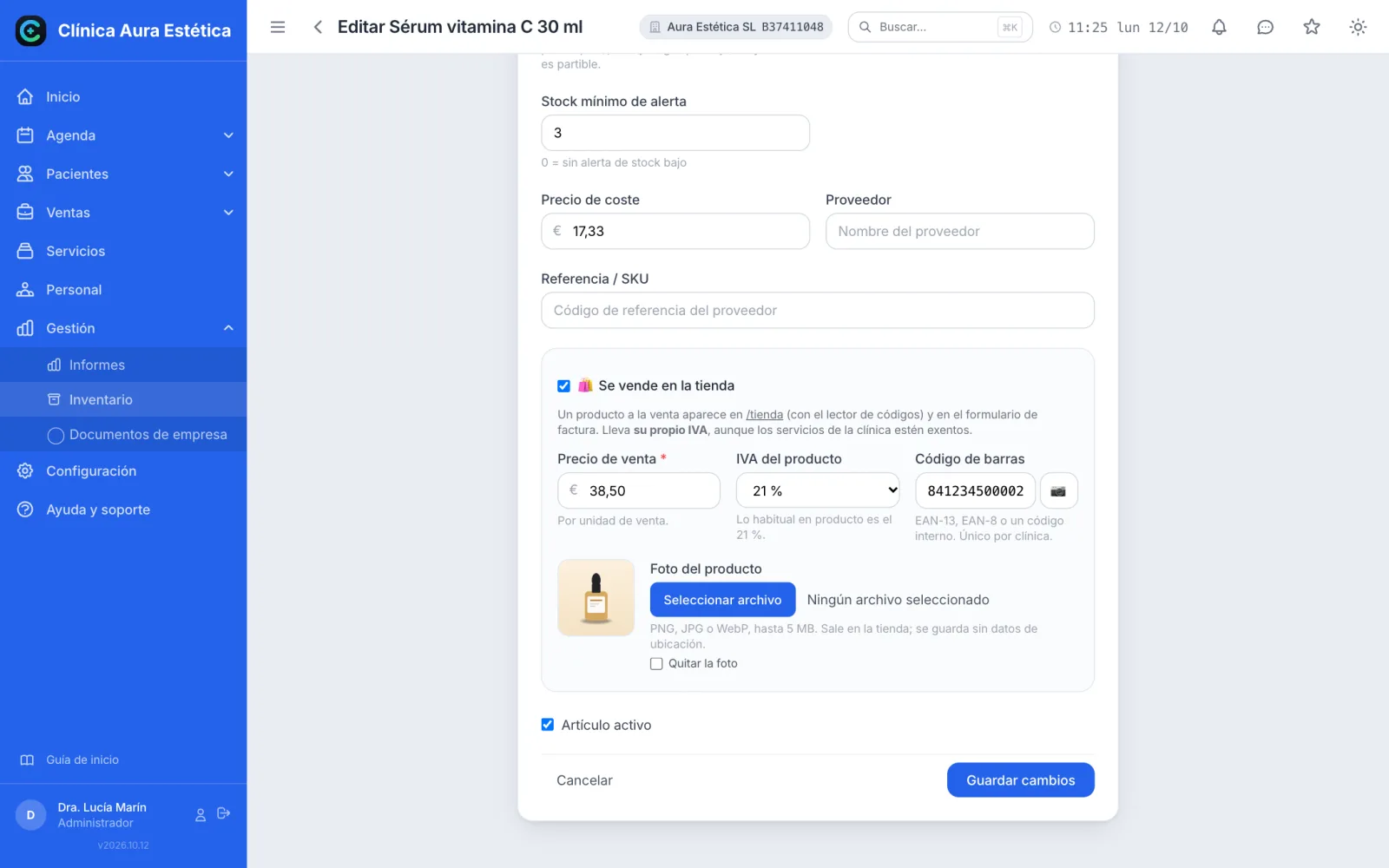
Task: Uncheck Se vende en la tienda
Action: click(564, 385)
